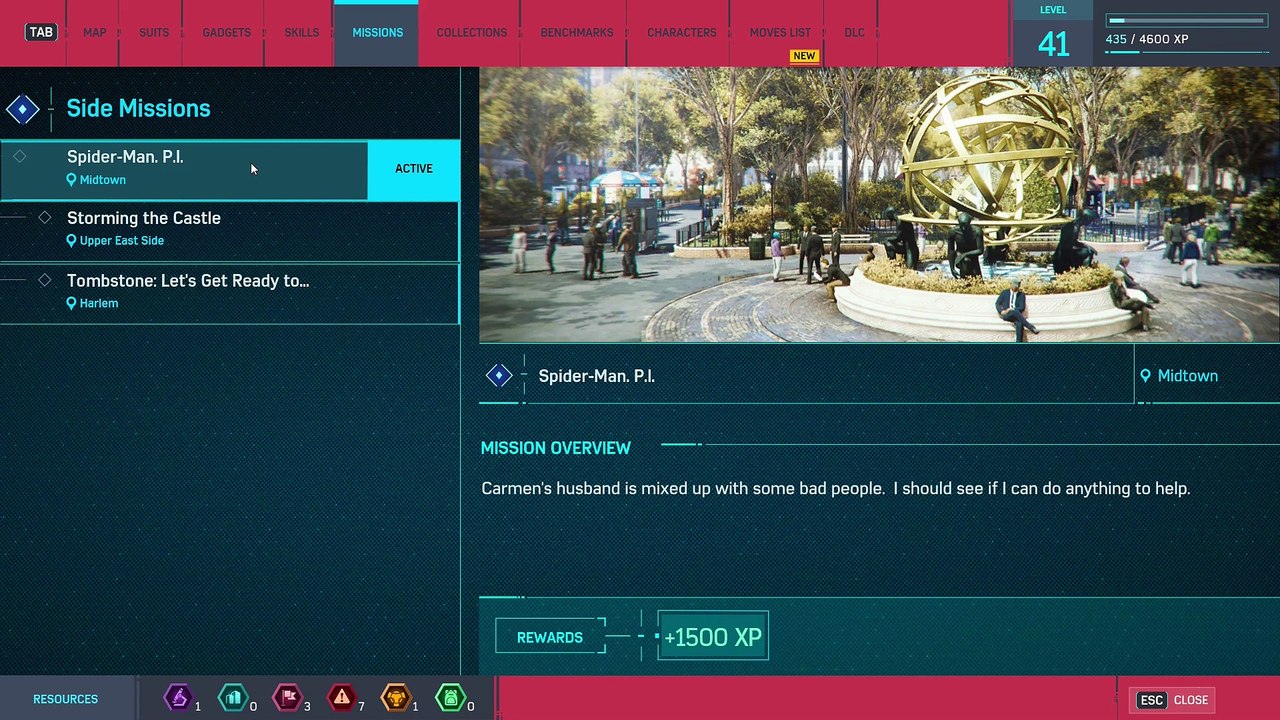Click the mission description about Carmen's husband

pos(835,489)
